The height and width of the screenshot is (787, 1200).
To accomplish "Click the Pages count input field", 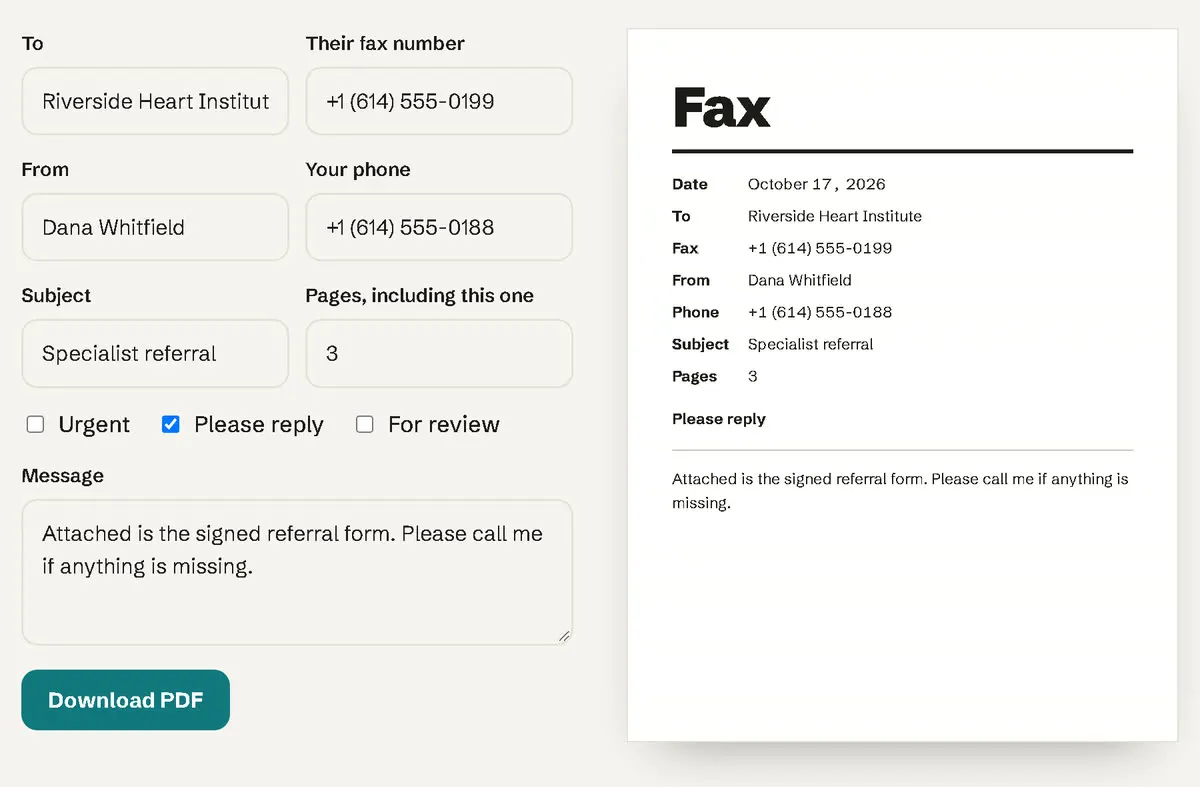I will point(439,353).
